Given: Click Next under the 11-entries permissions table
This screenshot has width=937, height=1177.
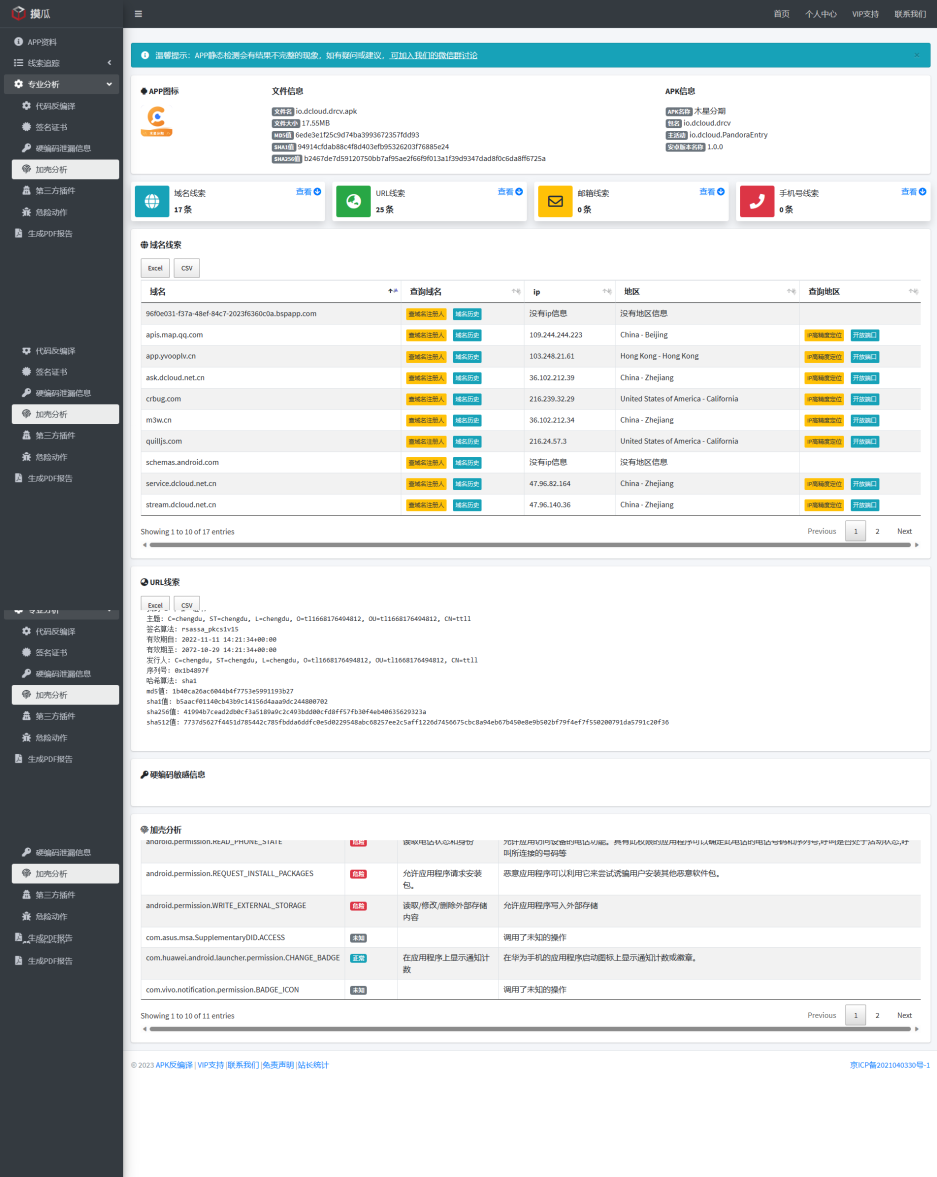Looking at the screenshot, I should (905, 1016).
